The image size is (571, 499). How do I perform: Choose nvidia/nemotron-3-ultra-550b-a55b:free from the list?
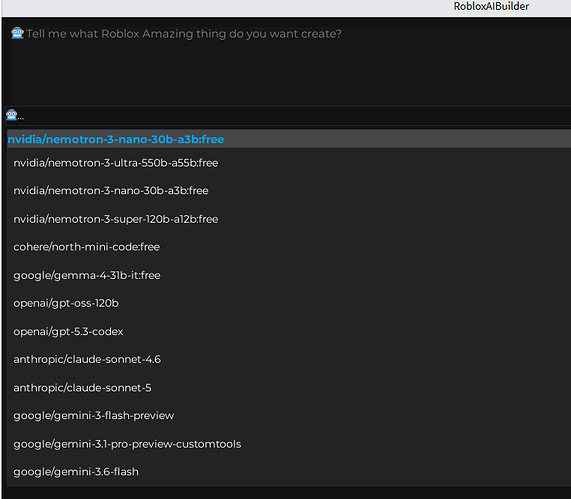289,163
